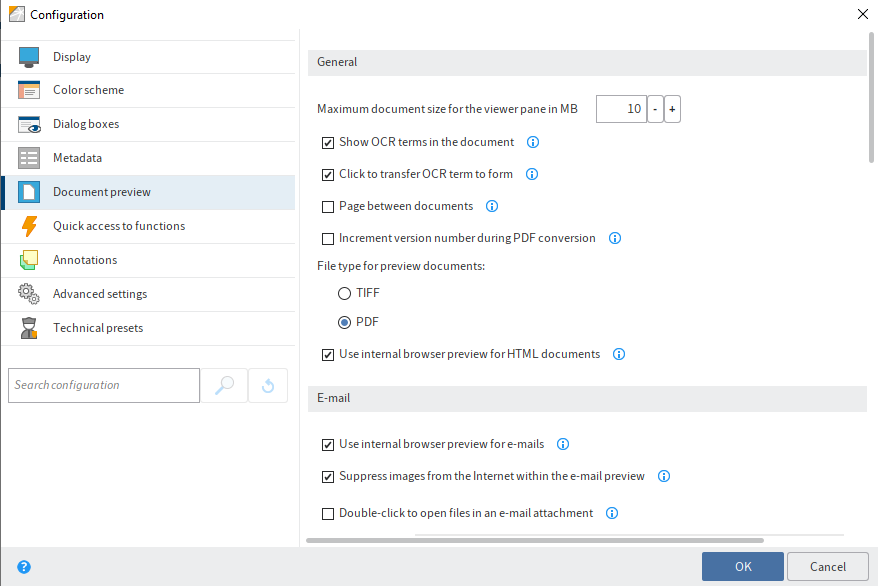Click the Advanced settings gears icon
The image size is (878, 586).
[x=29, y=294]
